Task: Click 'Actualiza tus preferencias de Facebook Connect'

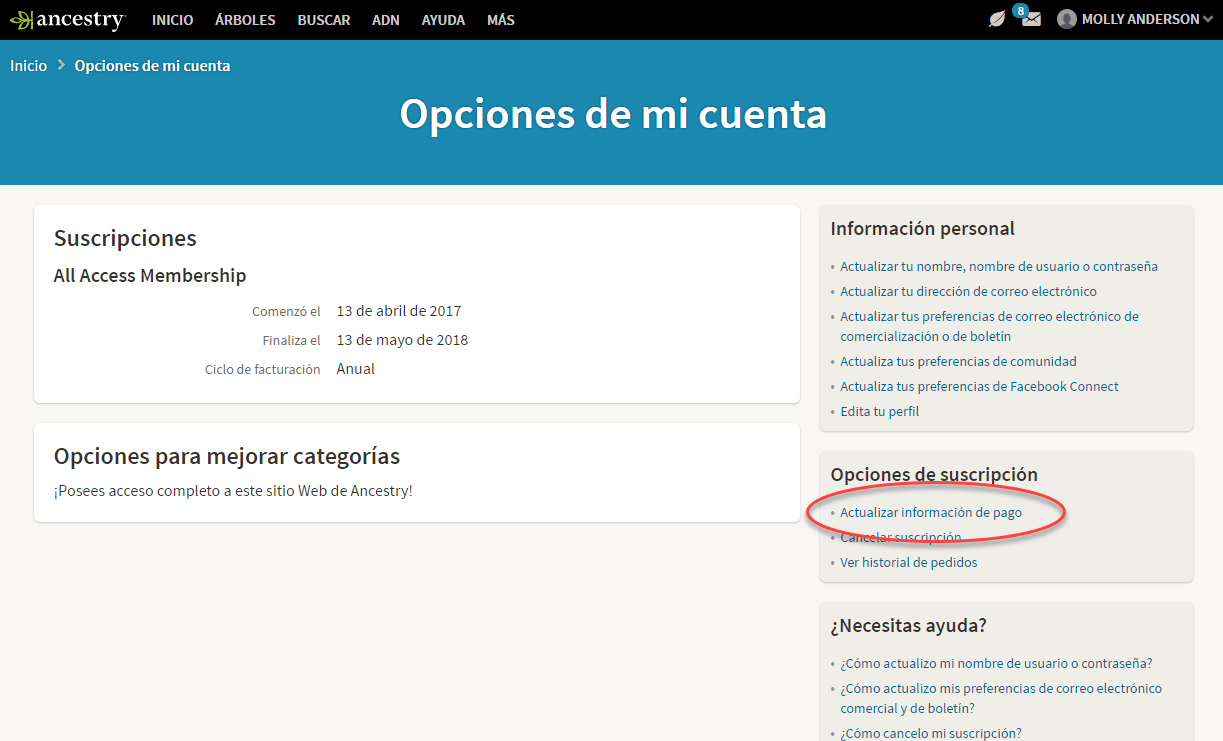Action: (979, 387)
